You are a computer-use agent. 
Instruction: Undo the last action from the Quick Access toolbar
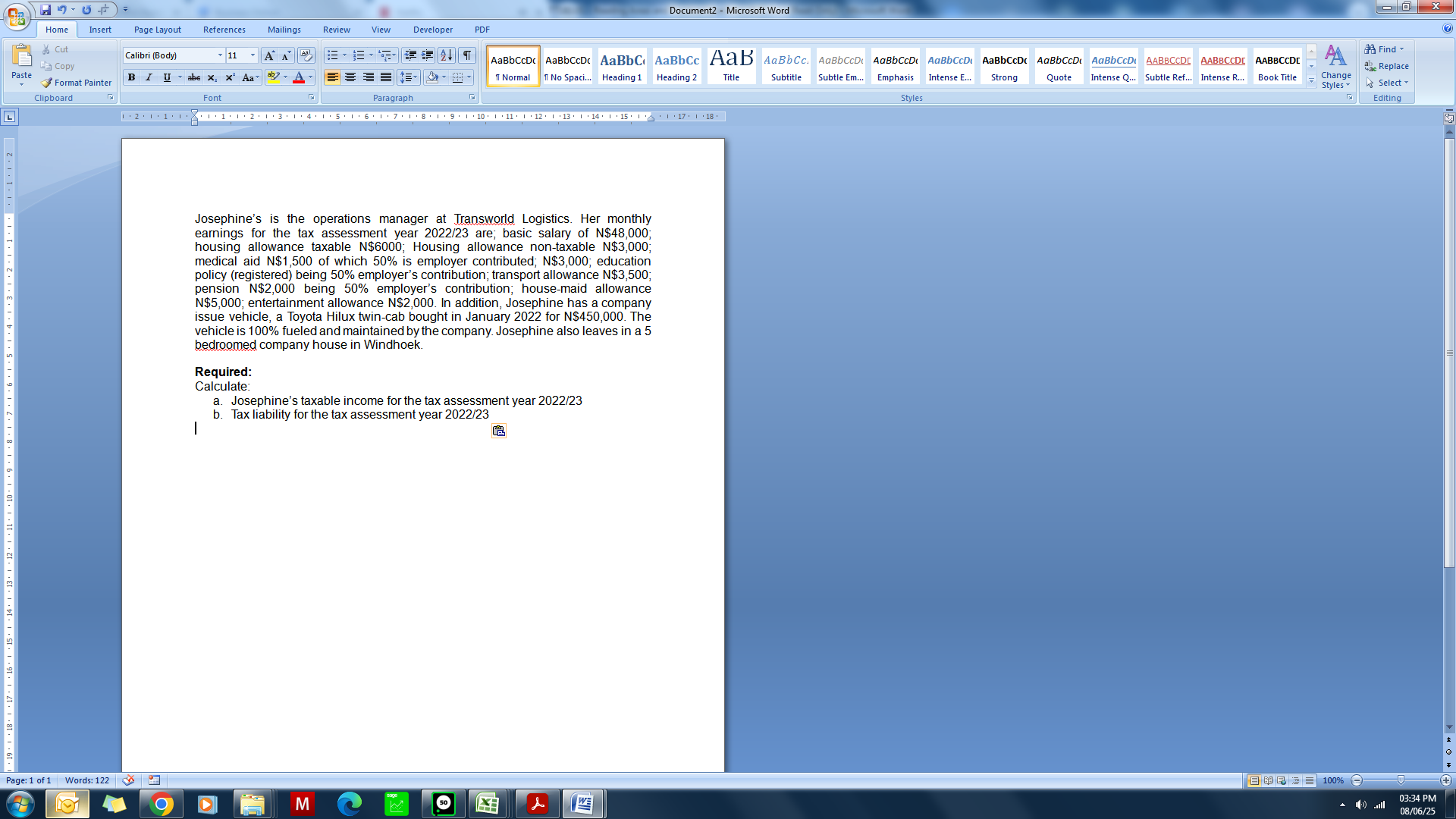[x=61, y=10]
